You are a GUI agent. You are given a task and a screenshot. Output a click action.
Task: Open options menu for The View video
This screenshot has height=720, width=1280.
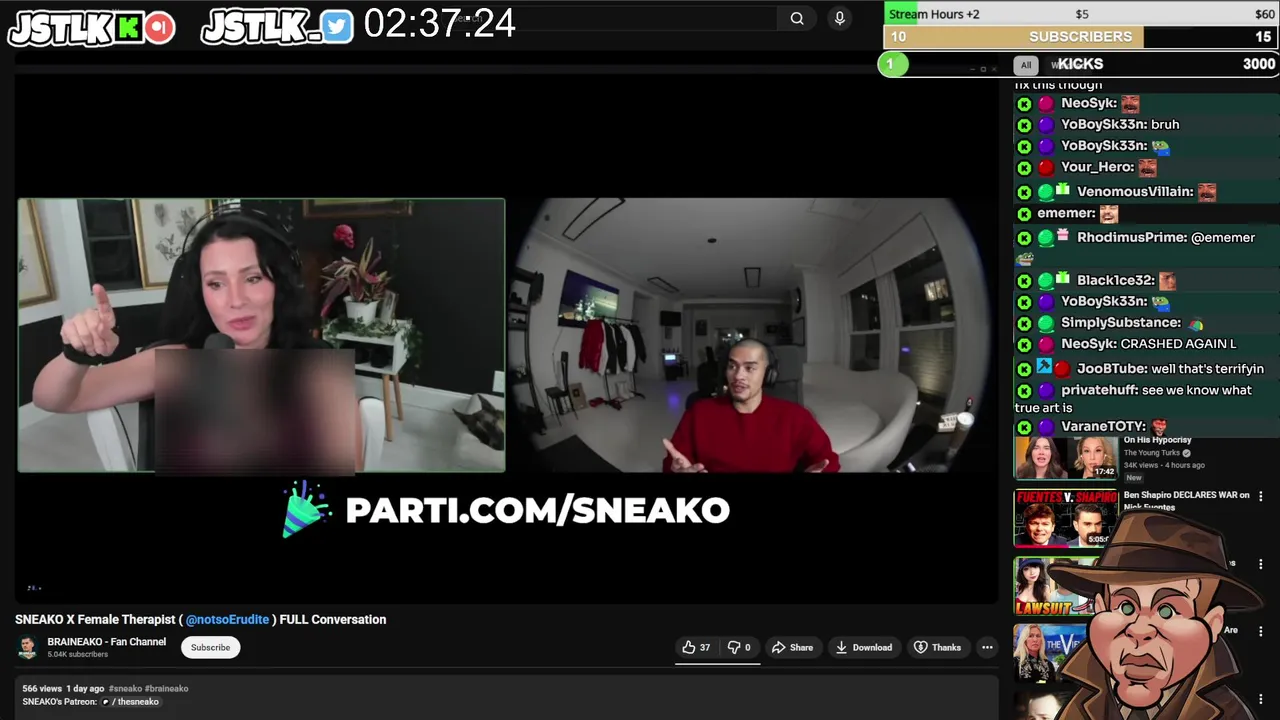tap(1260, 631)
